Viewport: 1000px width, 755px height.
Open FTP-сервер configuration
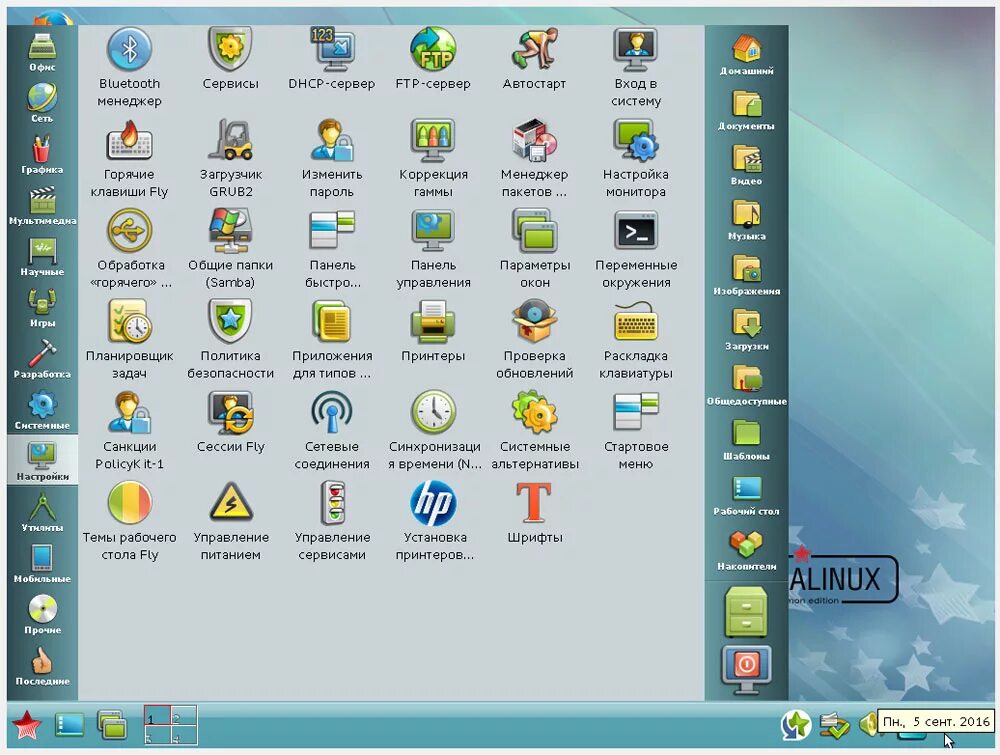tap(433, 59)
